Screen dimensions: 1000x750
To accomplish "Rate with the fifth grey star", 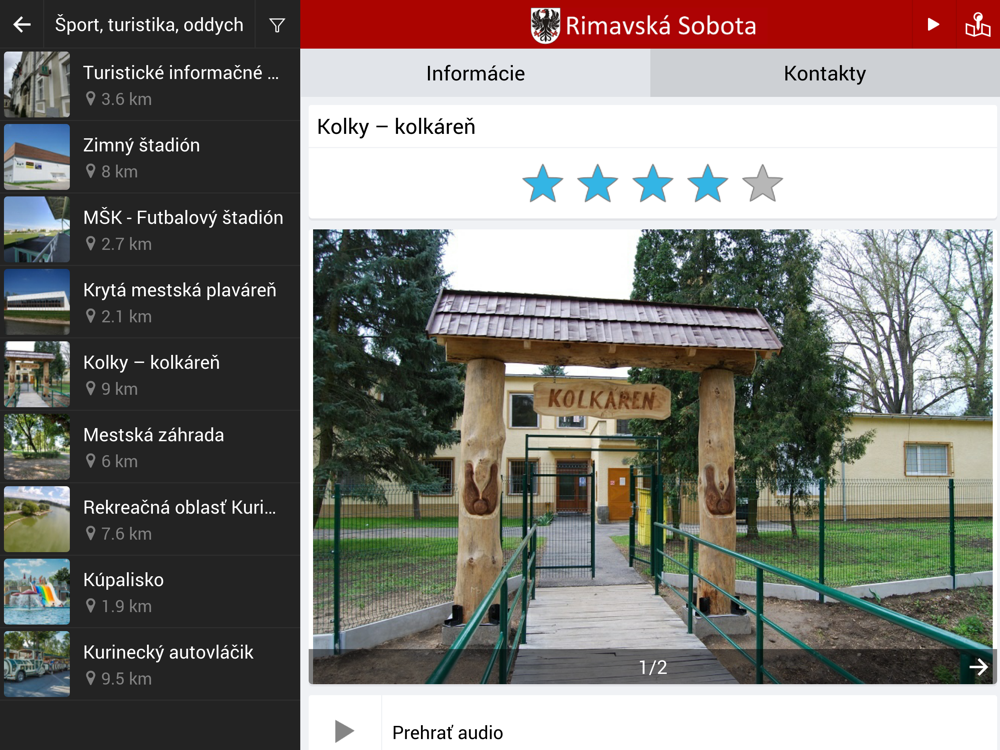I will pos(762,184).
